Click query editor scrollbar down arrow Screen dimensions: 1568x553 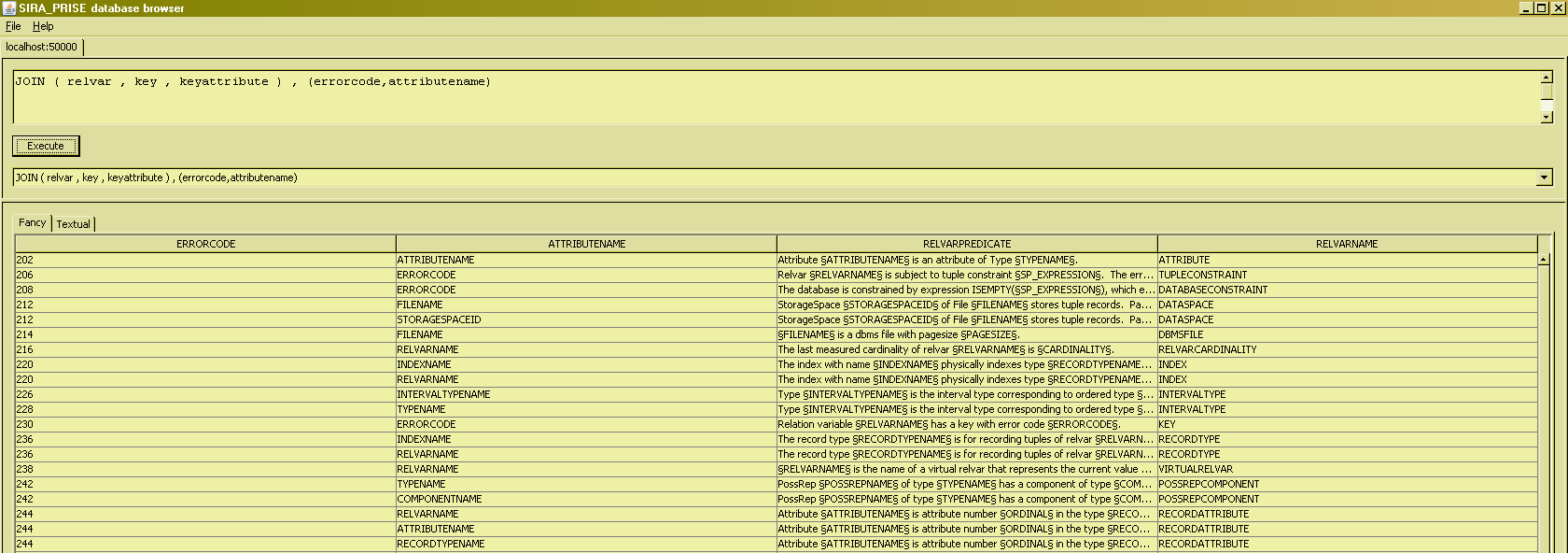pyautogui.click(x=1546, y=117)
